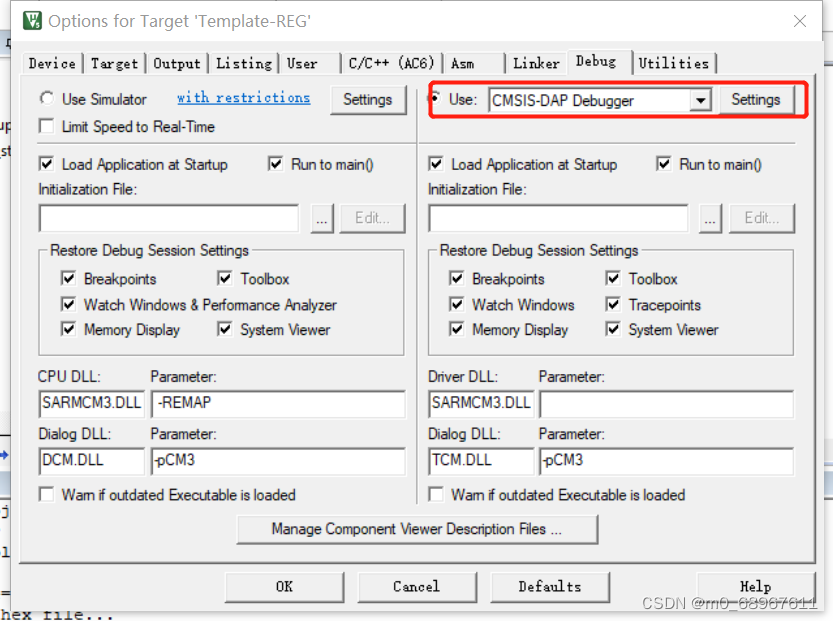
Task: Toggle simulator Toolbox checkbox
Action: click(x=225, y=278)
